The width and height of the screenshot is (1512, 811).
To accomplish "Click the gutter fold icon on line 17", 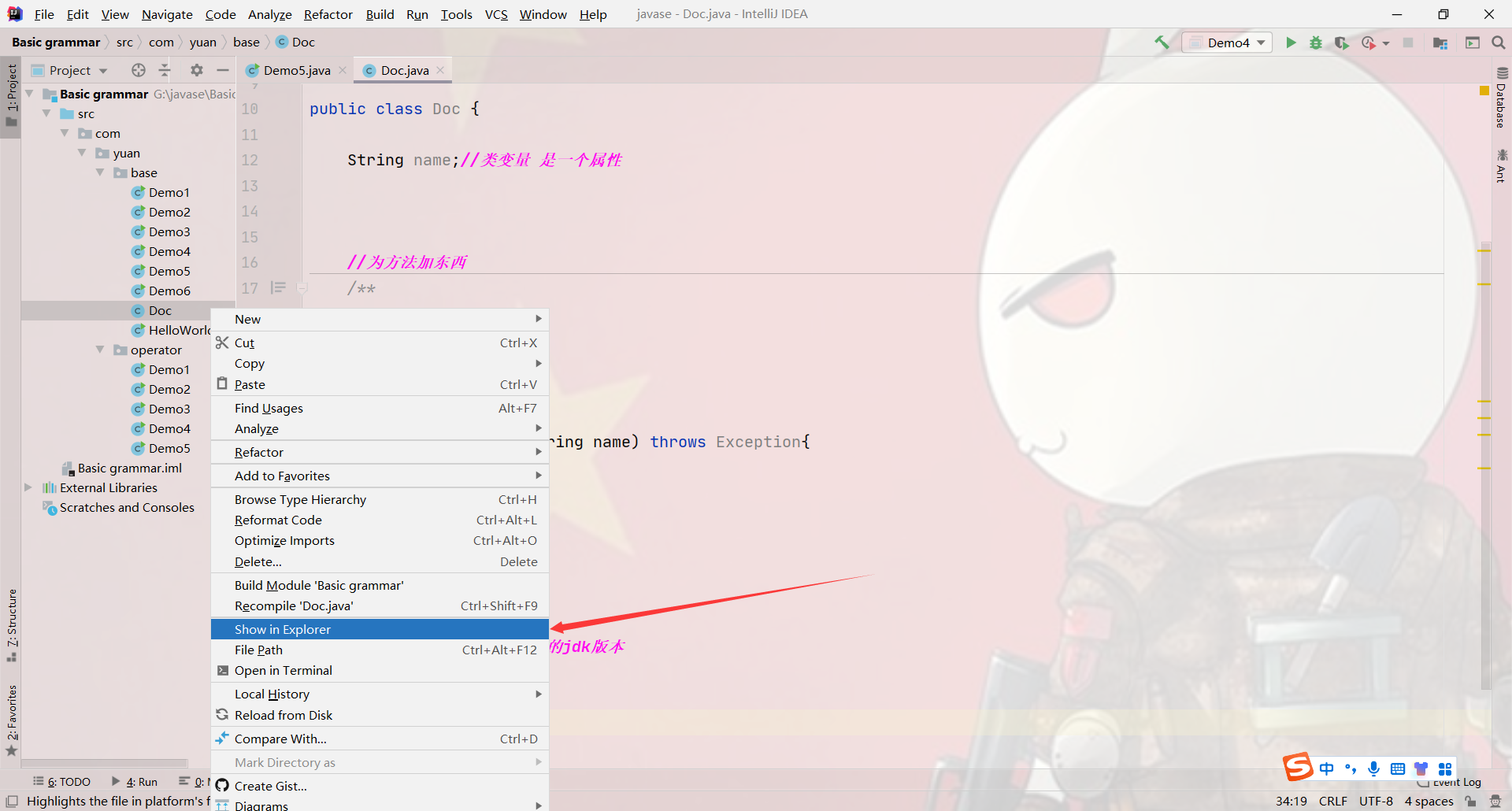I will pyautogui.click(x=302, y=288).
